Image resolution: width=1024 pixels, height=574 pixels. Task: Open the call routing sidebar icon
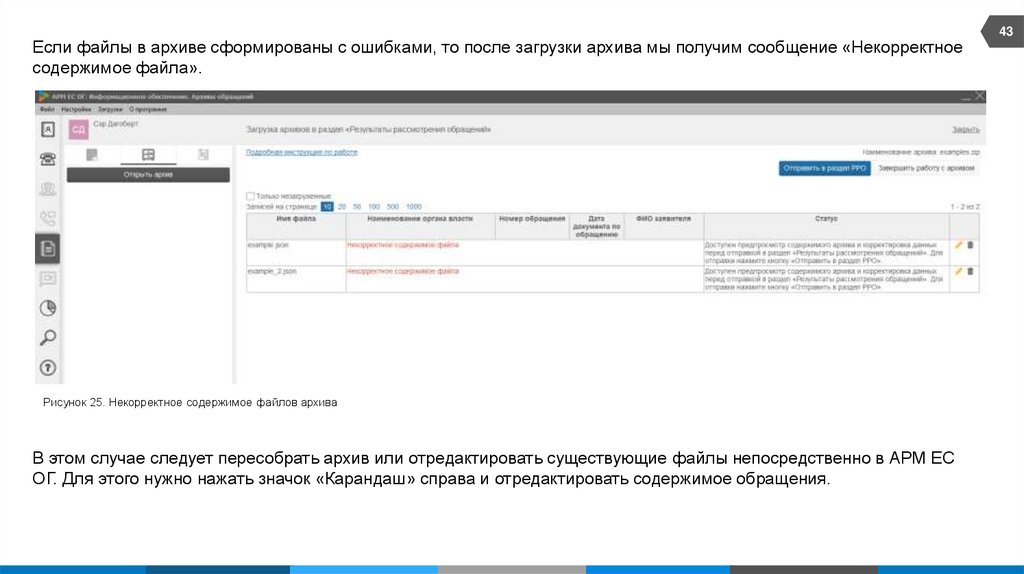(48, 218)
